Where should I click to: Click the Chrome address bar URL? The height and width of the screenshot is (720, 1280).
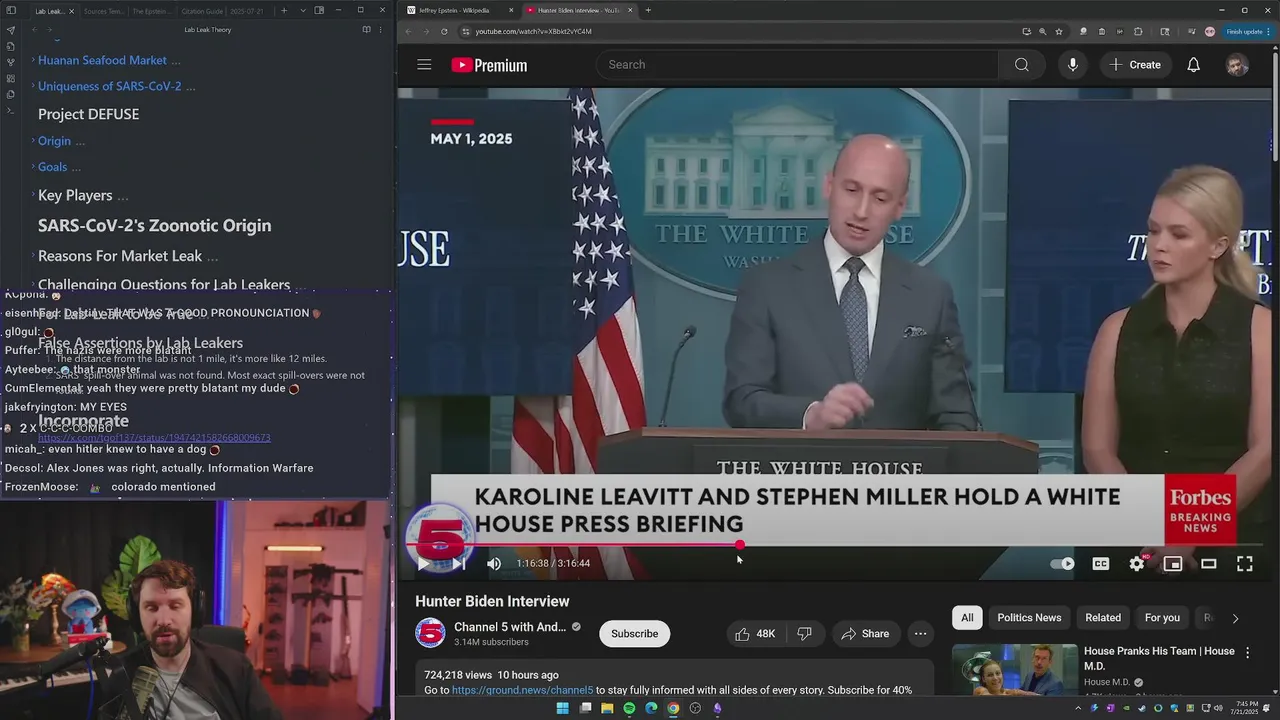point(533,31)
